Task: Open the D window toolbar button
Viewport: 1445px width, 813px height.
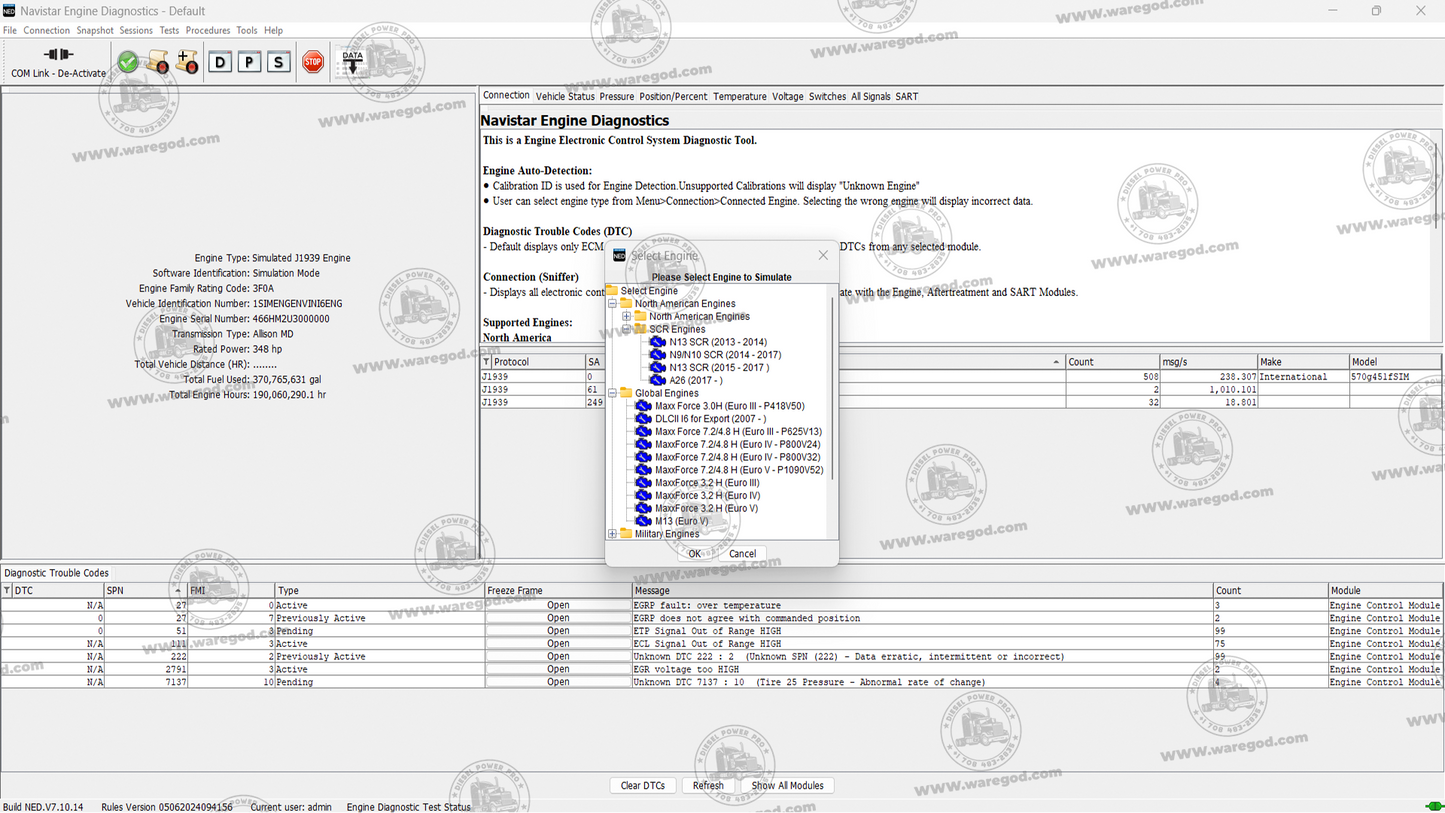Action: pos(220,62)
